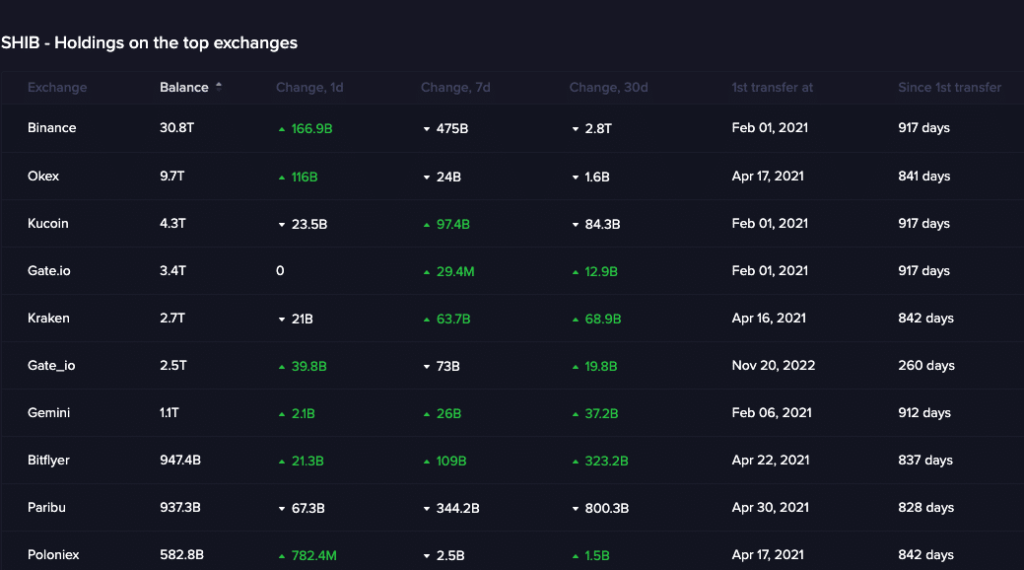
Task: Sort by 1st transfer at header
Action: pyautogui.click(x=772, y=87)
